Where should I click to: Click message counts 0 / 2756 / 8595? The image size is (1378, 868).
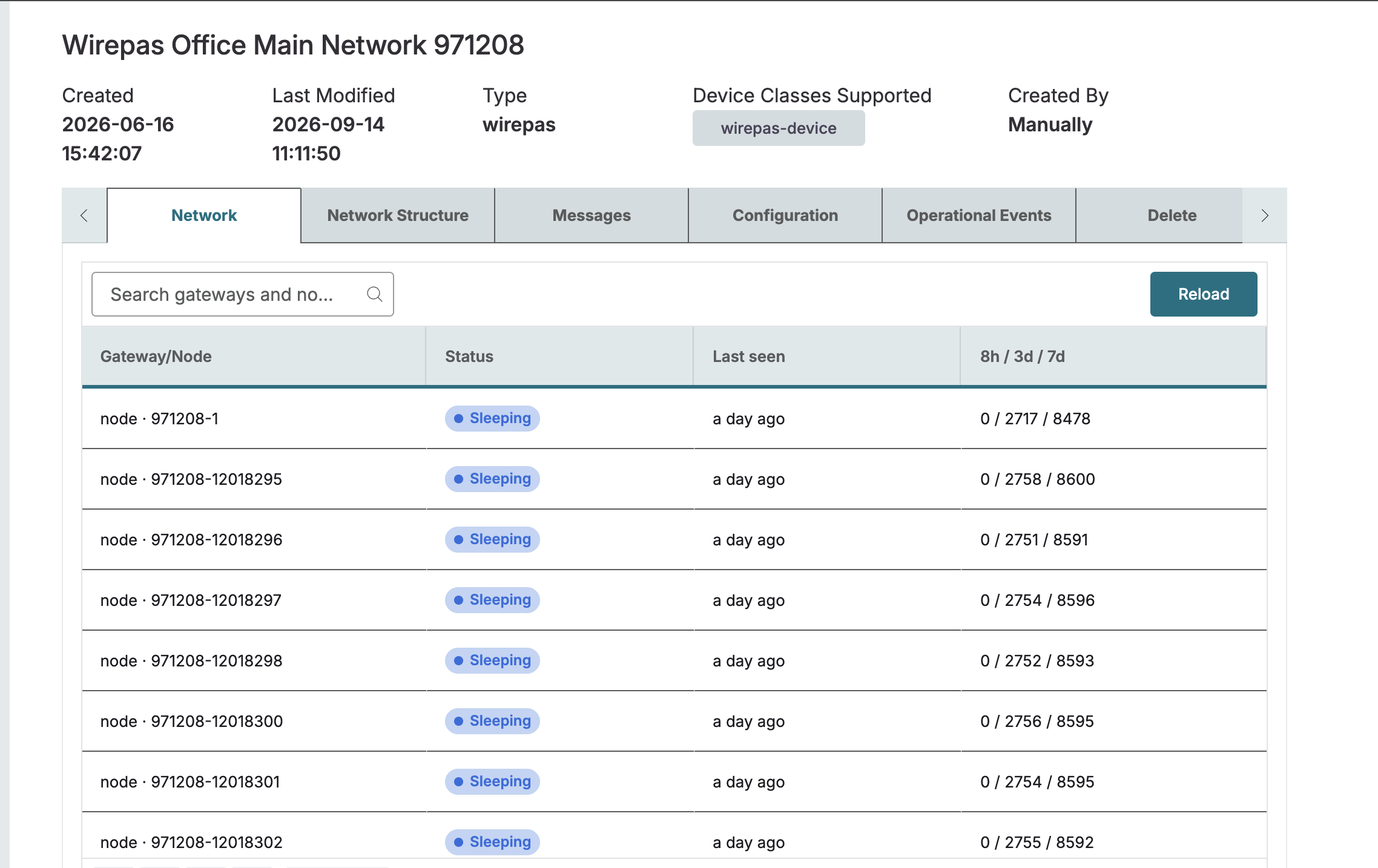[1037, 722]
